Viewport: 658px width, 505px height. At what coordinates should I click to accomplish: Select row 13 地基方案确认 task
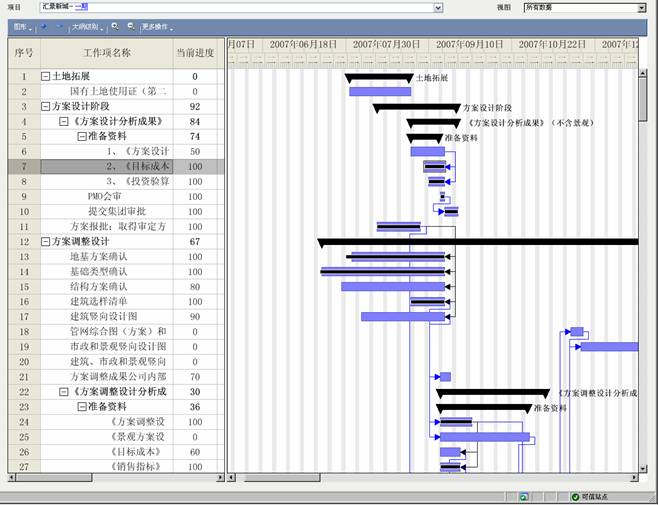(x=98, y=257)
